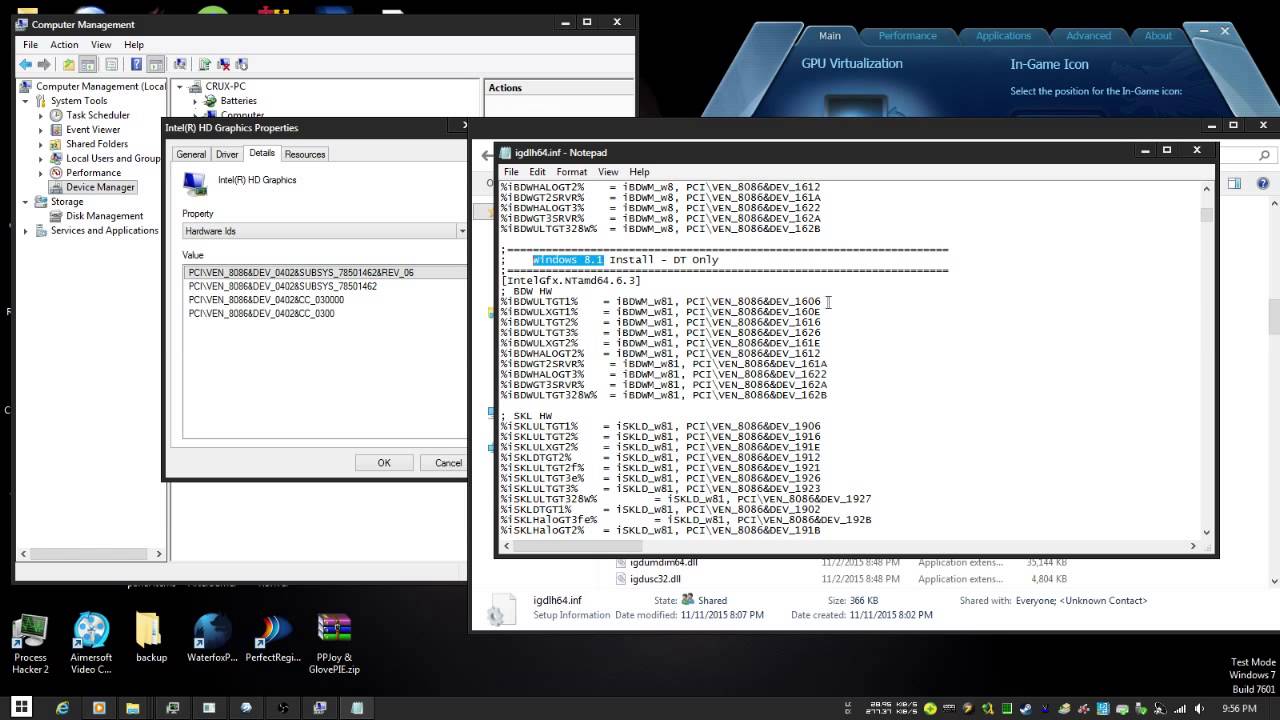Expand the Task Scheduler node

tap(41, 115)
